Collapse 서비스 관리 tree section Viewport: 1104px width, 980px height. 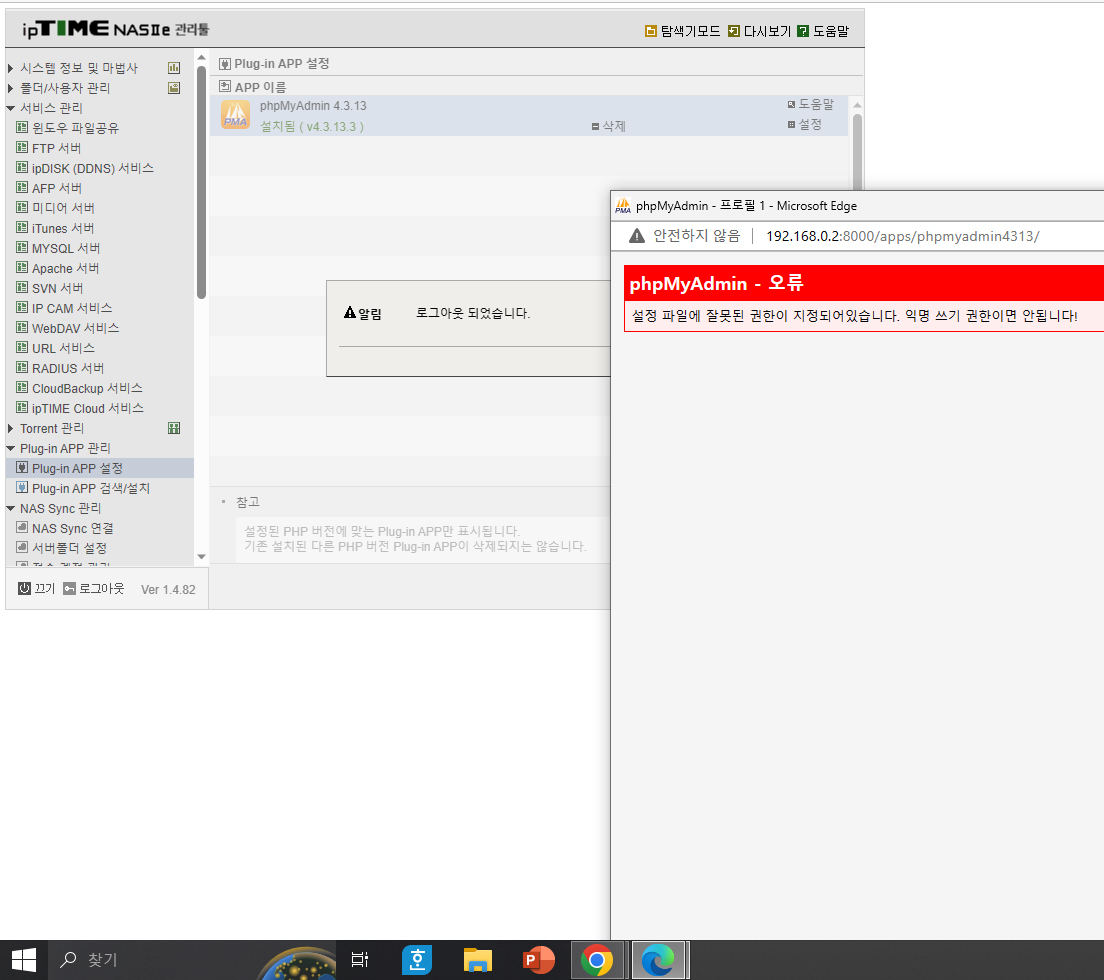[x=11, y=108]
